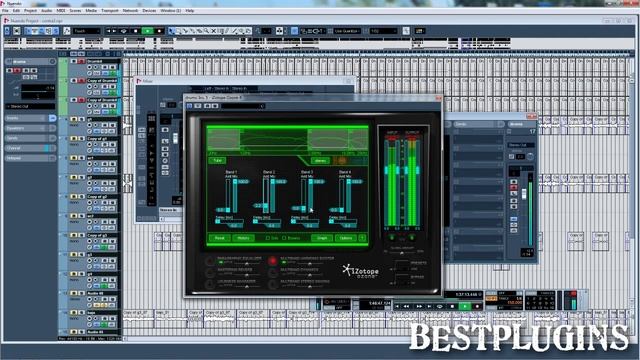Toggle Cycle button in main toolbar
The width and height of the screenshot is (640, 360).
click(124, 31)
